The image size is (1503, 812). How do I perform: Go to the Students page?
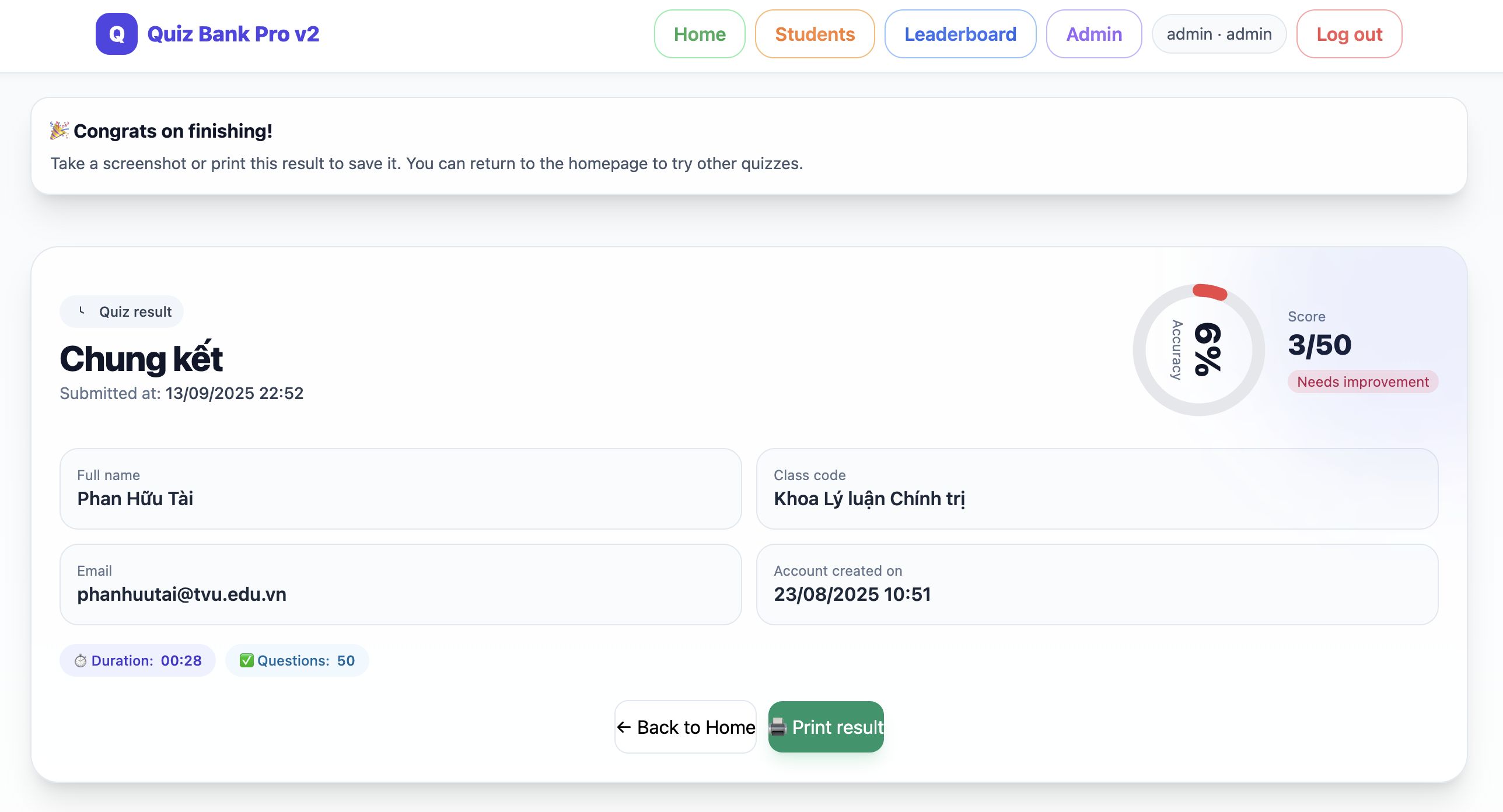coord(815,34)
